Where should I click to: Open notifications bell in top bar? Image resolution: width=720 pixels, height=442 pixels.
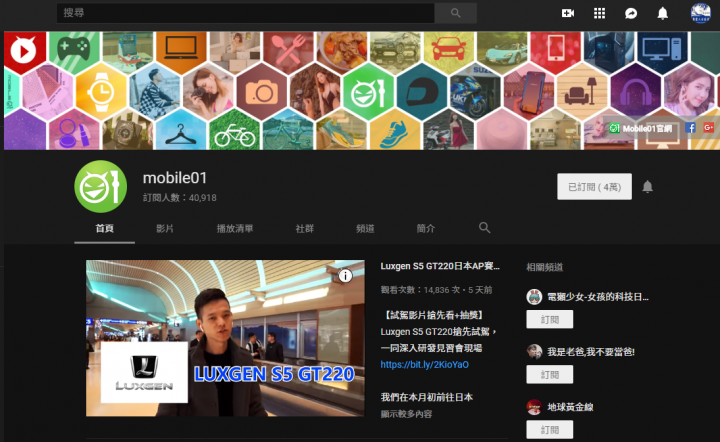coord(662,13)
